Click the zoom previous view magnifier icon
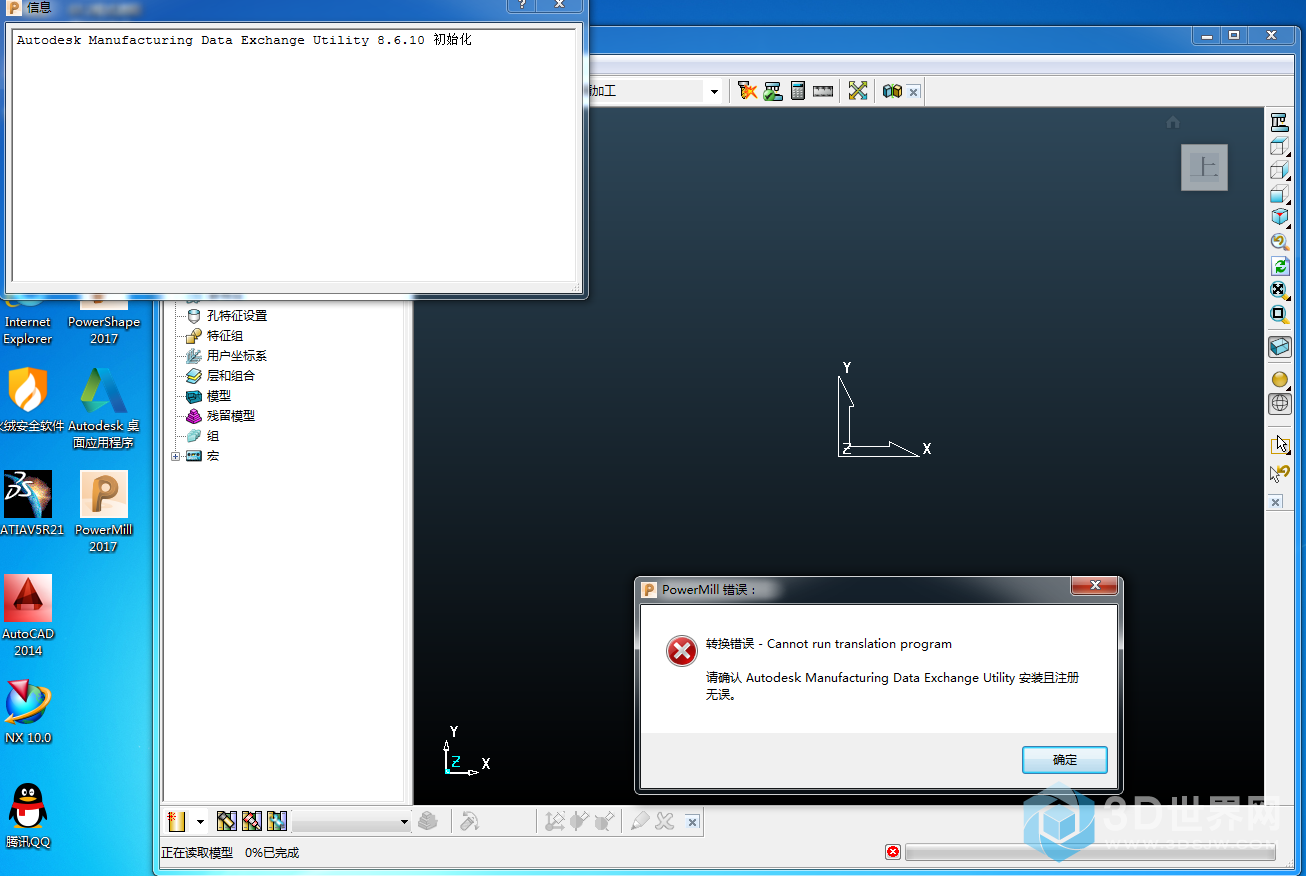The image size is (1306, 876). point(1280,241)
